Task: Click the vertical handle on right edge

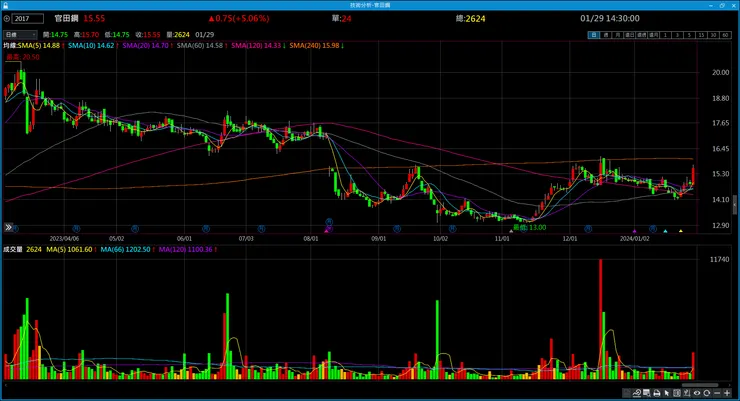Action: [735, 205]
